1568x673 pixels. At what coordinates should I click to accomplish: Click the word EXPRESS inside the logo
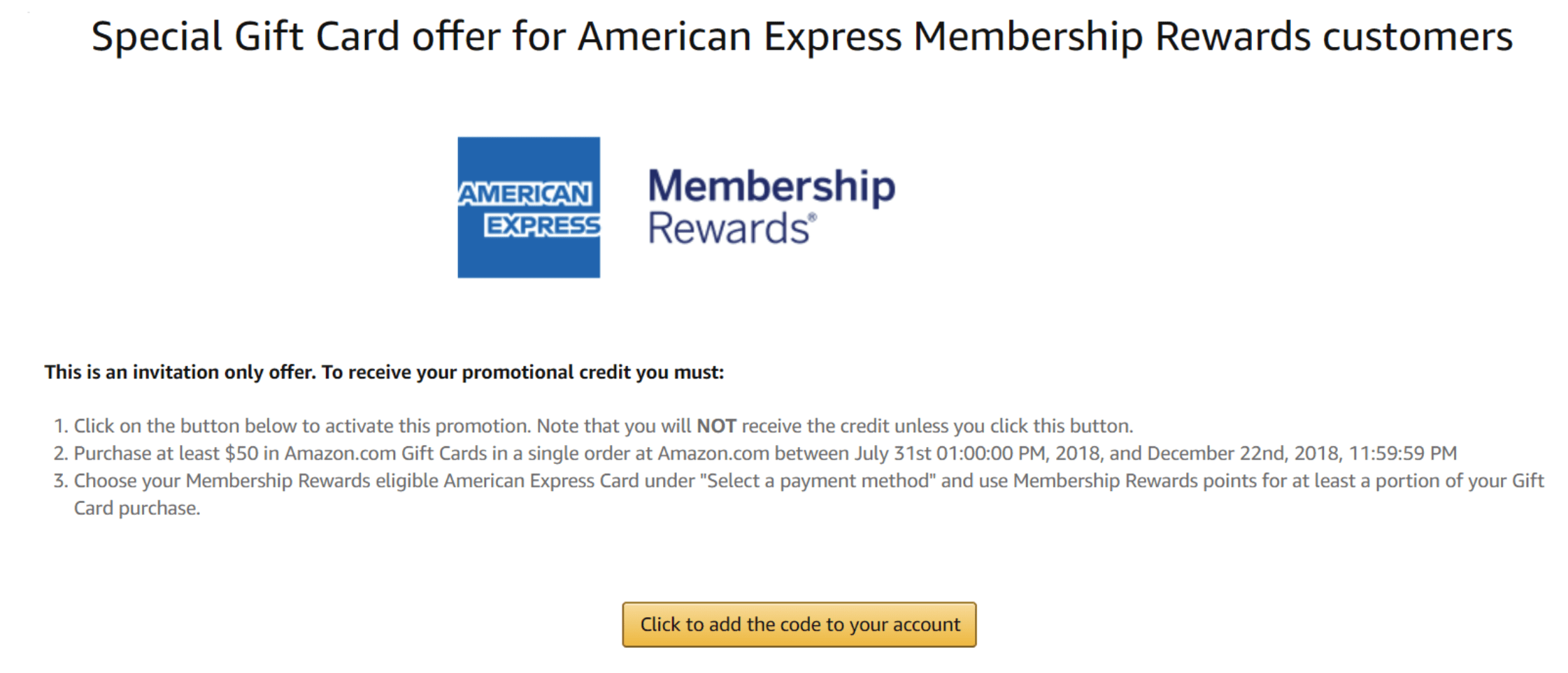(x=543, y=225)
